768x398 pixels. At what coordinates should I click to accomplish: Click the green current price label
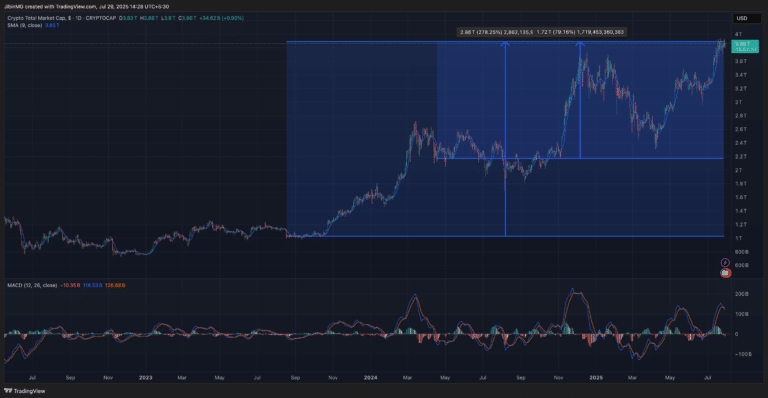[x=745, y=47]
